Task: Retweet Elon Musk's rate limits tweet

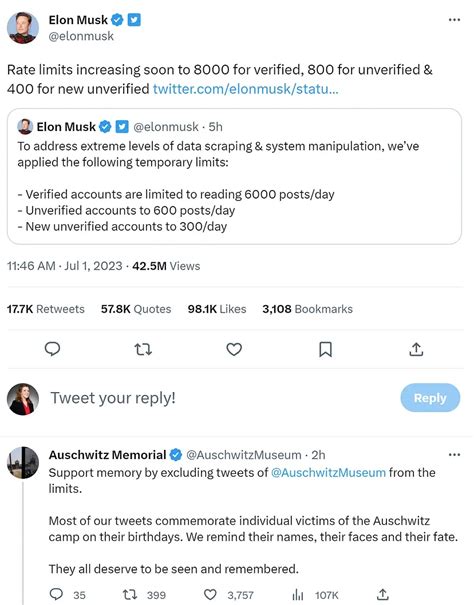Action: pyautogui.click(x=143, y=350)
